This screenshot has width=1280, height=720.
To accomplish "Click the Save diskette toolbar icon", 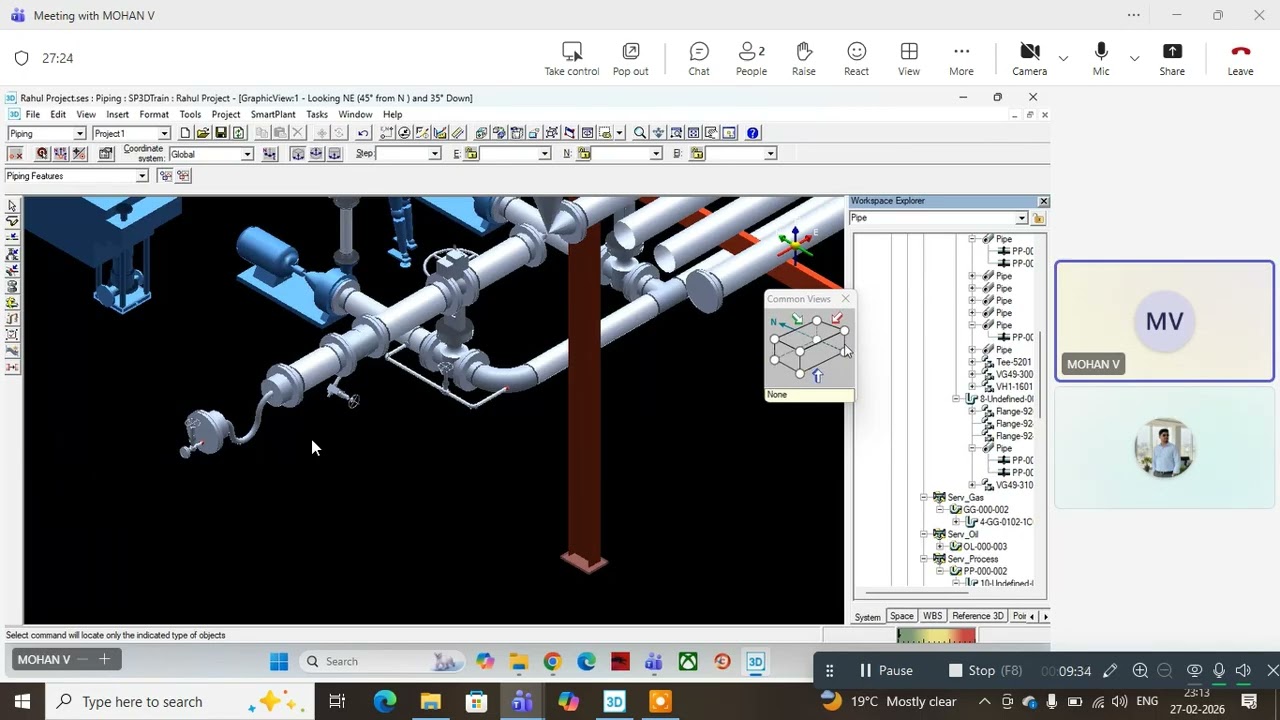I will point(221,133).
